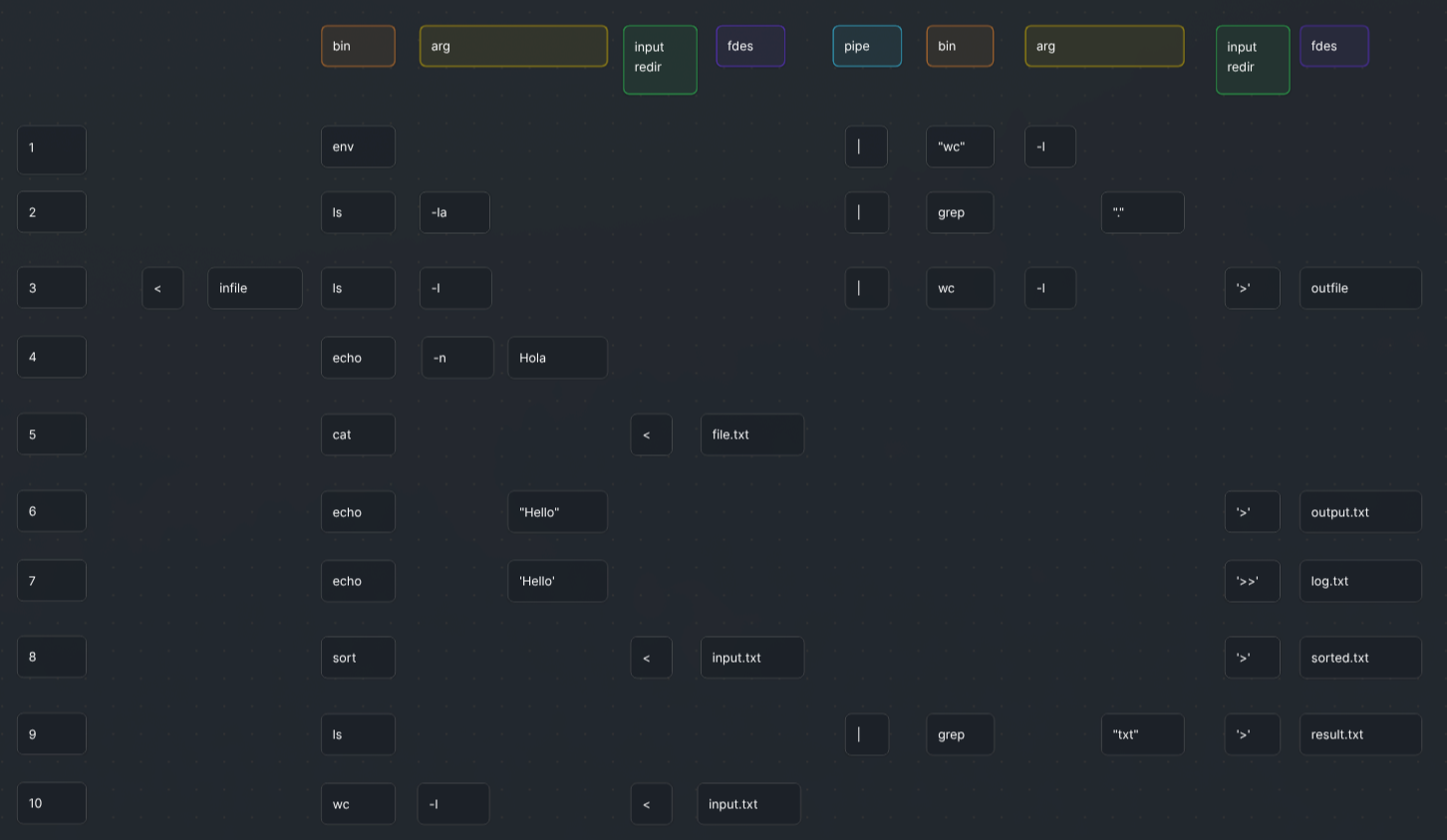Image resolution: width=1447 pixels, height=840 pixels.
Task: Select the double-quoted "Hello" node
Action: click(557, 512)
